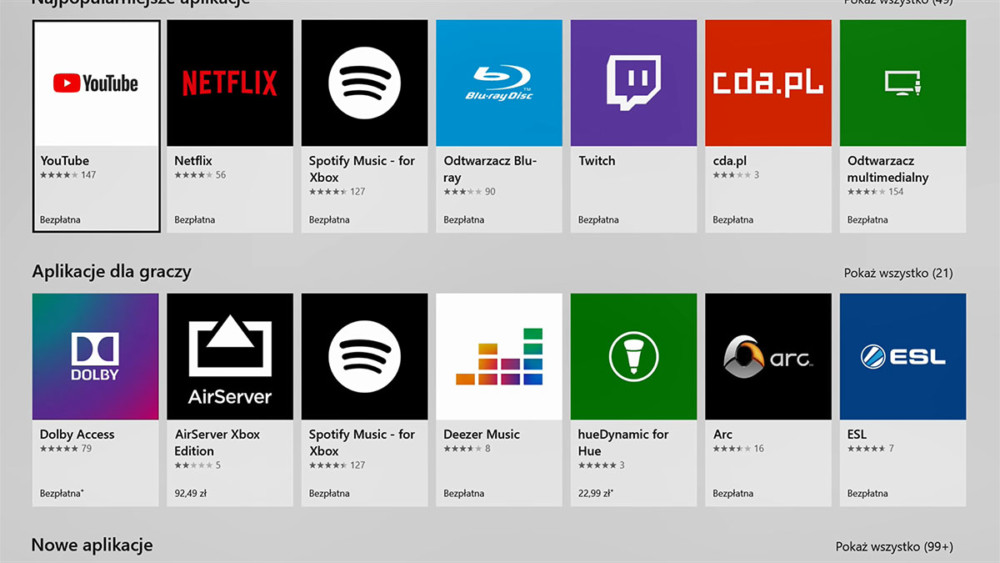This screenshot has width=1000, height=563.
Task: Click the 'cda.pl' title text
Action: click(730, 161)
